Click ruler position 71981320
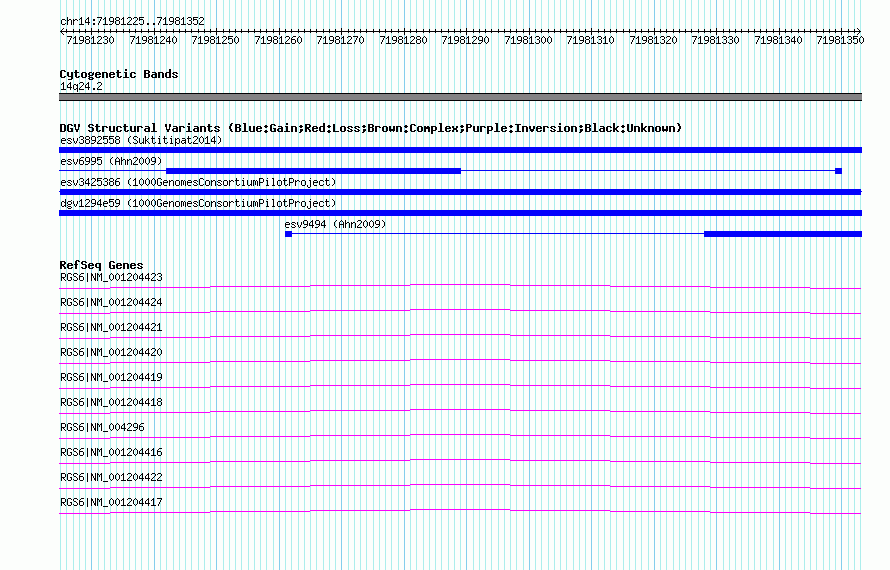Screen dimensions: 890x570 [x=653, y=40]
